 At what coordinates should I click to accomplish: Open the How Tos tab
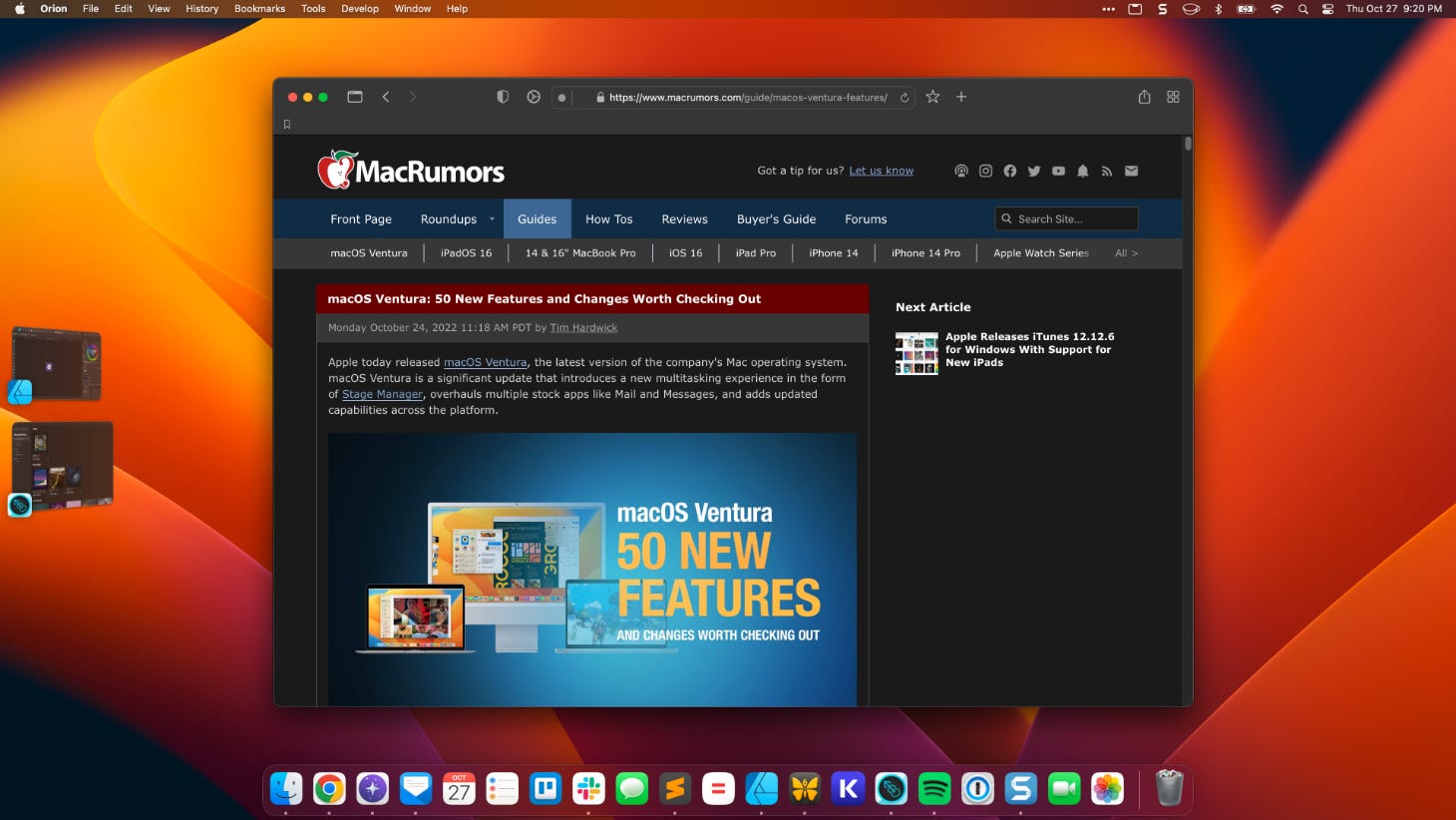click(608, 219)
